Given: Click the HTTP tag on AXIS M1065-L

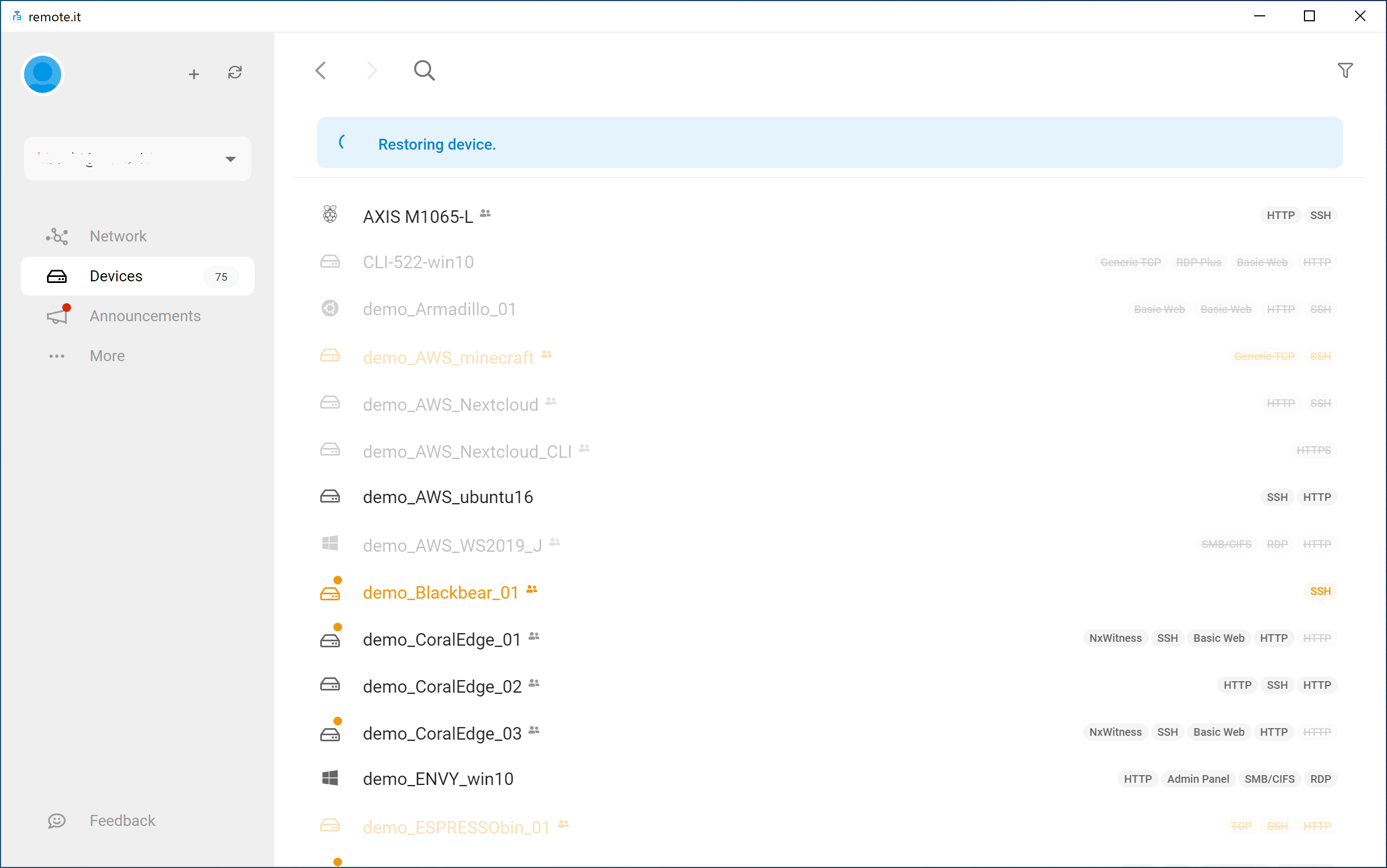Looking at the screenshot, I should (1281, 215).
